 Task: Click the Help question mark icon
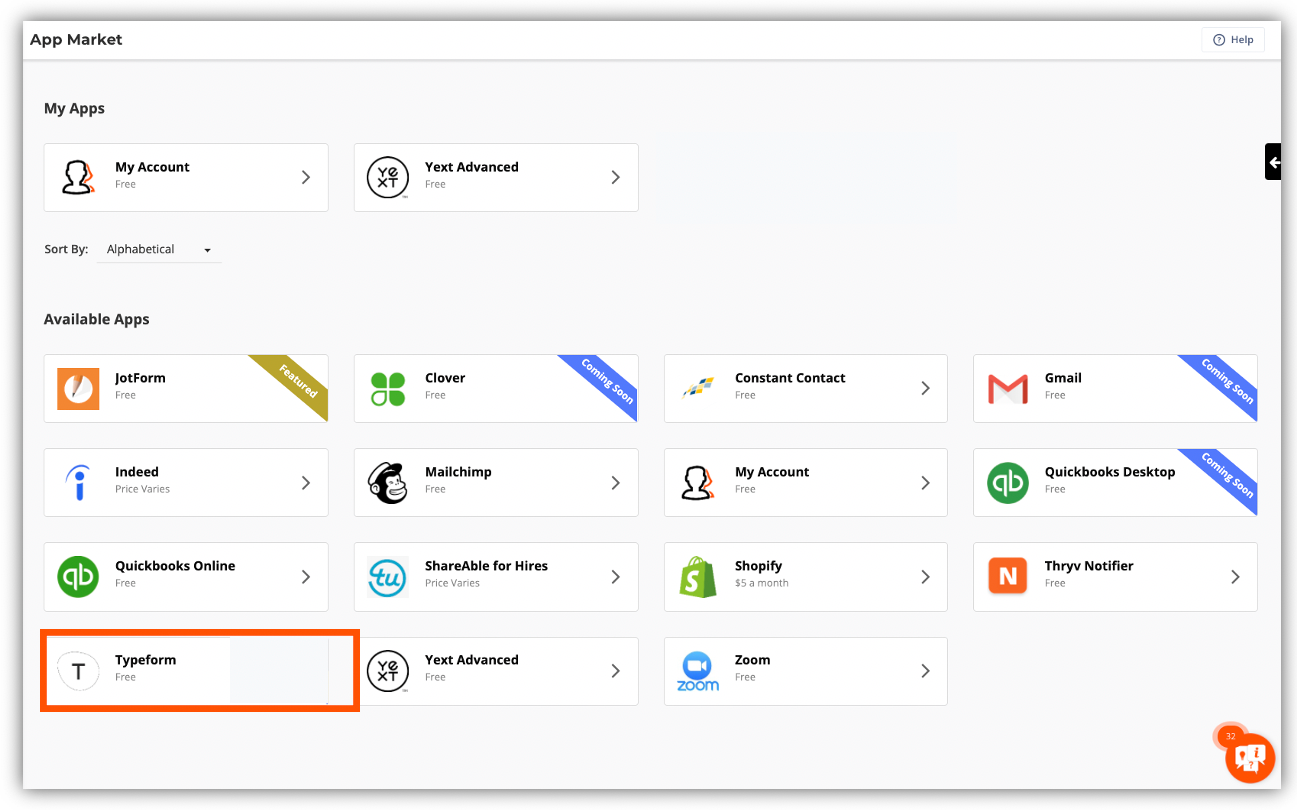click(x=1218, y=40)
